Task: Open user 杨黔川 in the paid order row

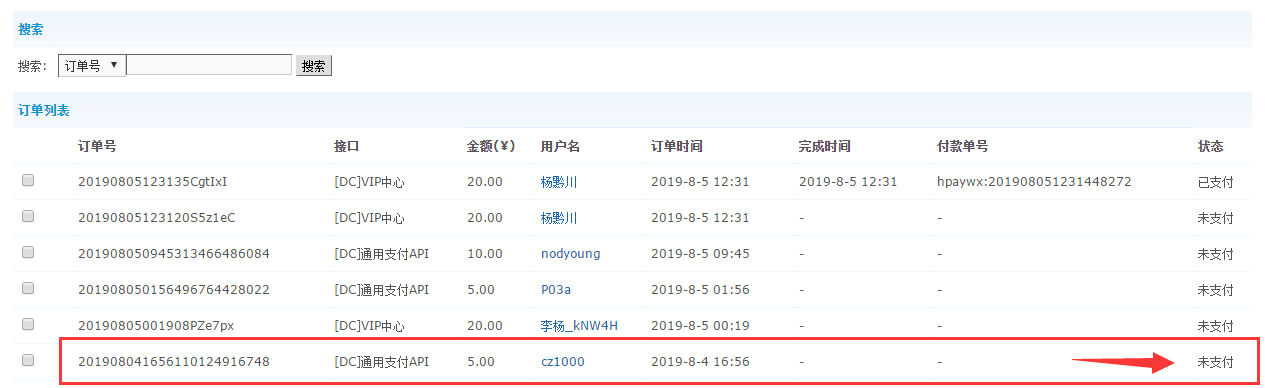Action: pos(559,182)
